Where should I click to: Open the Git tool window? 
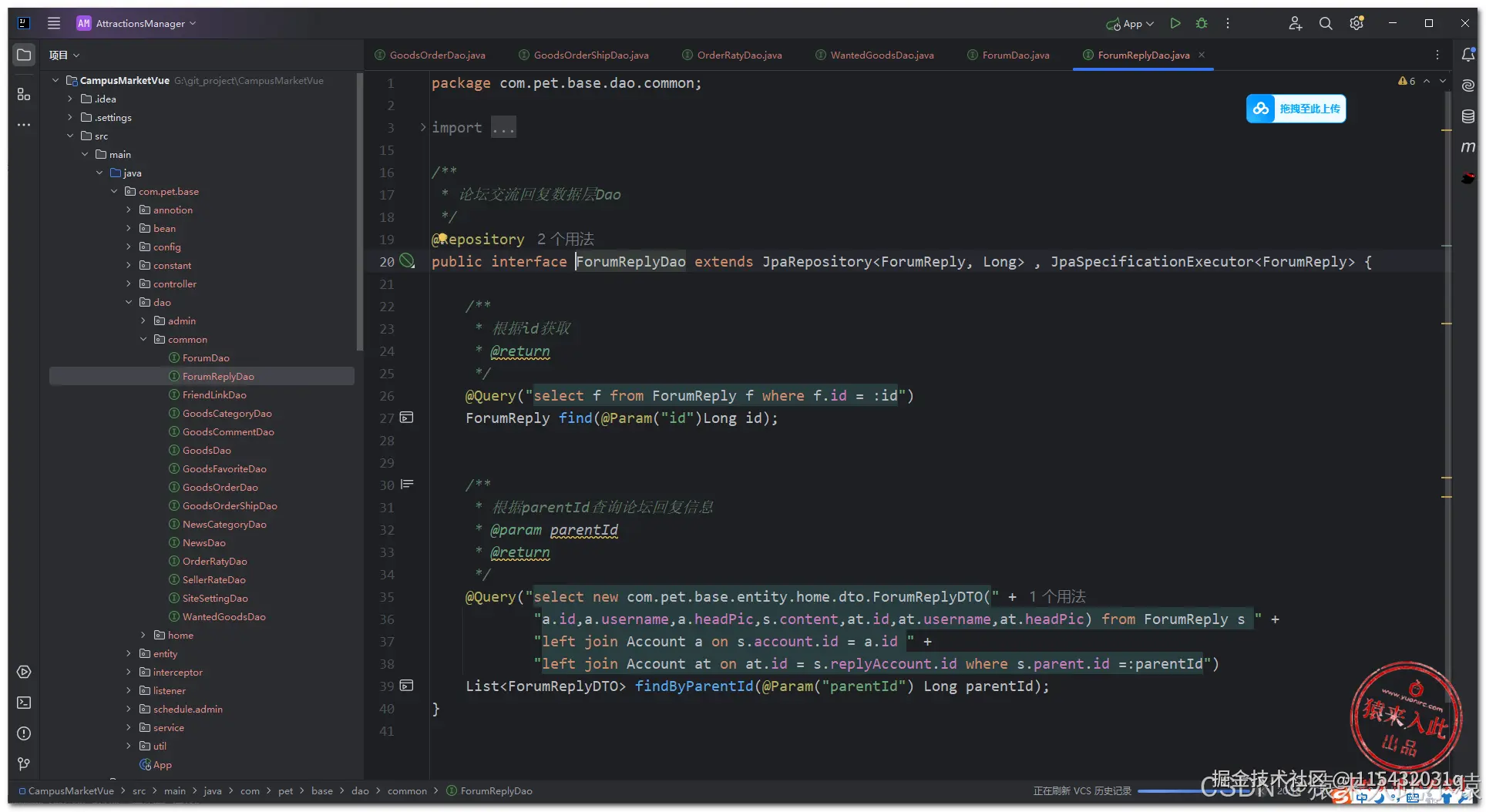coord(24,764)
